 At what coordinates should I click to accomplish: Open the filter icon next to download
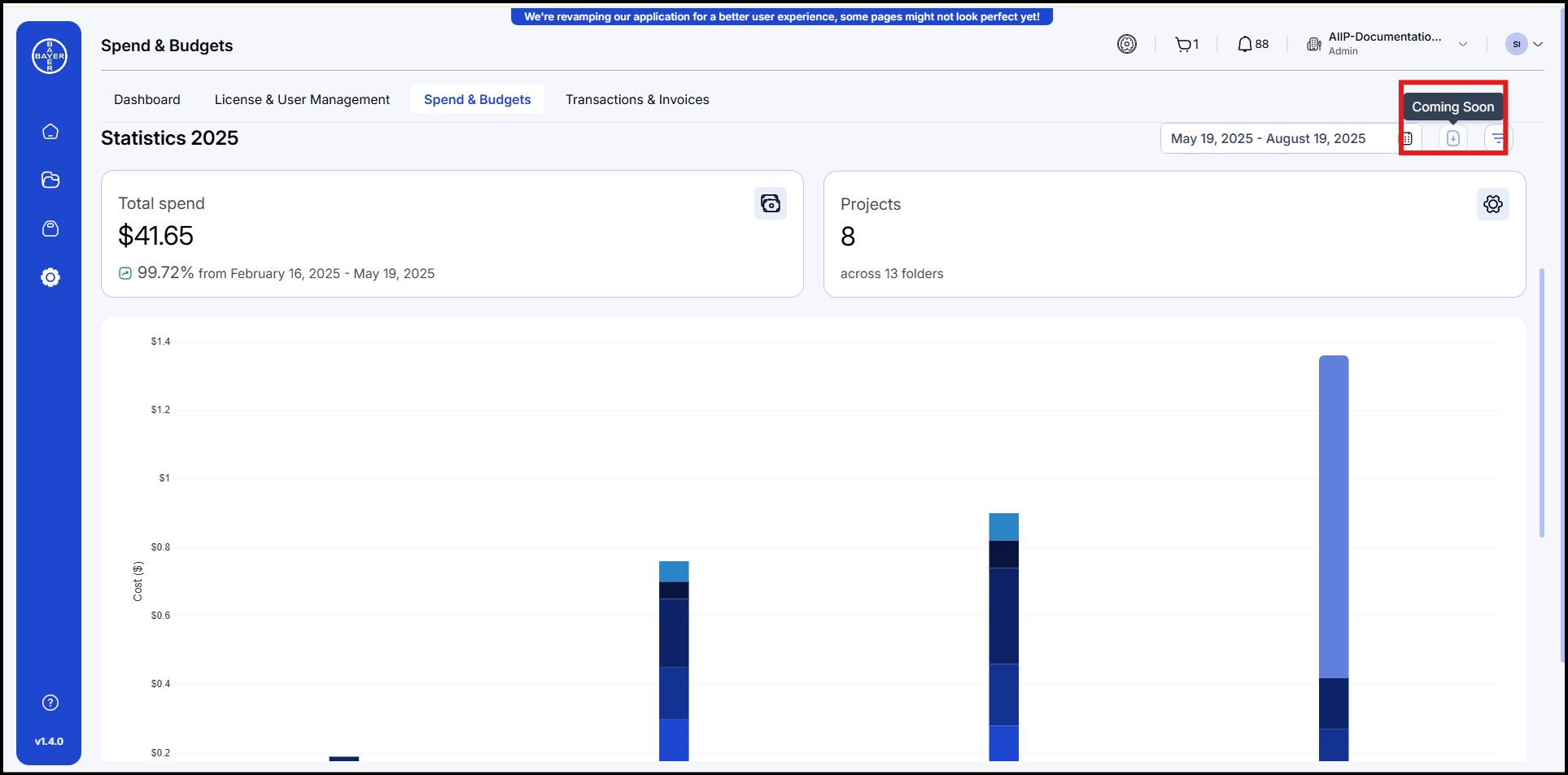pyautogui.click(x=1498, y=138)
